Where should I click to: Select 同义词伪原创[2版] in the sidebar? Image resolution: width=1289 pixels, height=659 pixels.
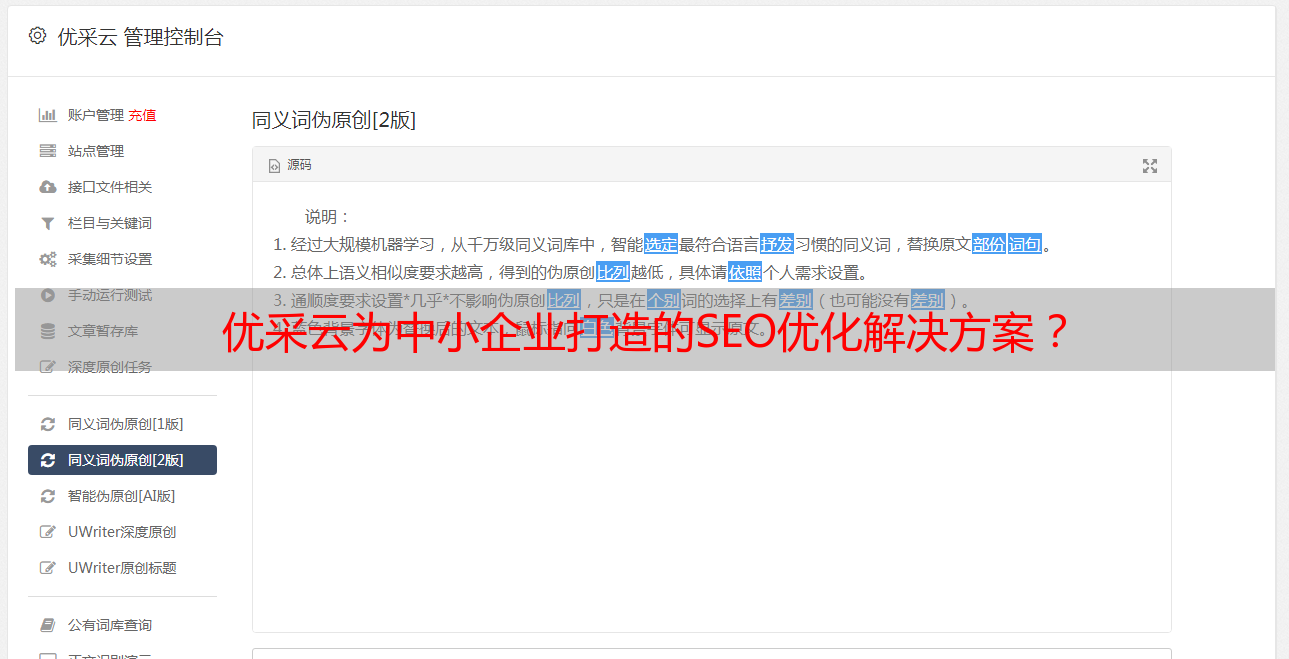click(x=122, y=460)
